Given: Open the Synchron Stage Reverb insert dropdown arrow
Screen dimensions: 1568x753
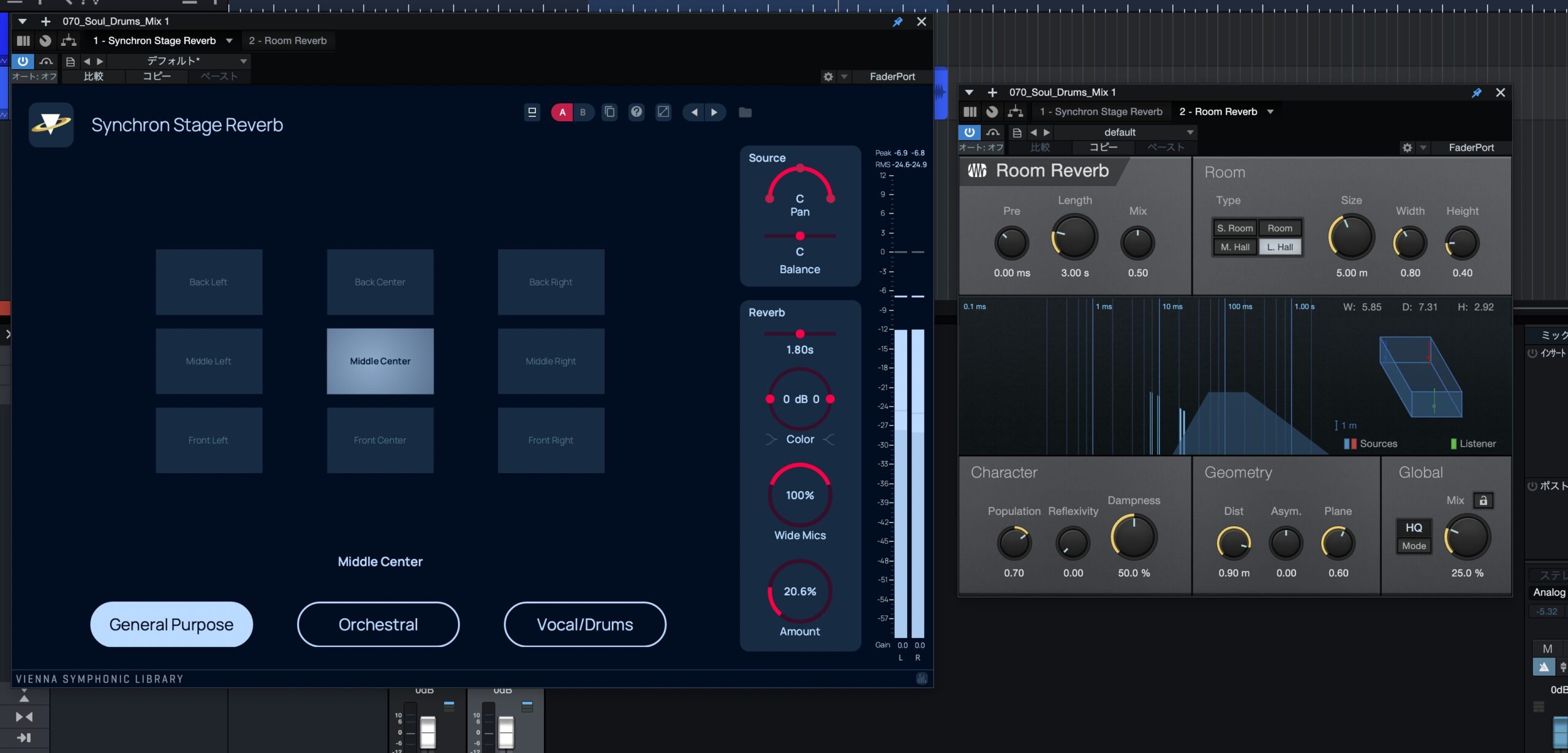Looking at the screenshot, I should click(x=229, y=41).
